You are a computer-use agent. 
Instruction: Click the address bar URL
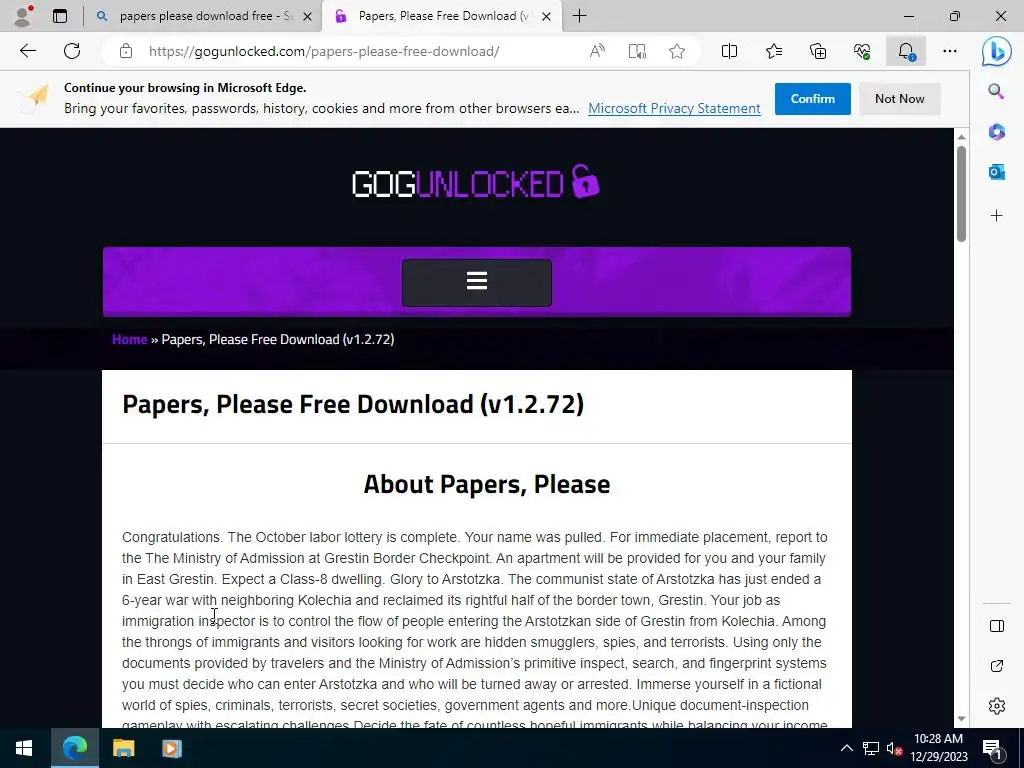coord(324,51)
